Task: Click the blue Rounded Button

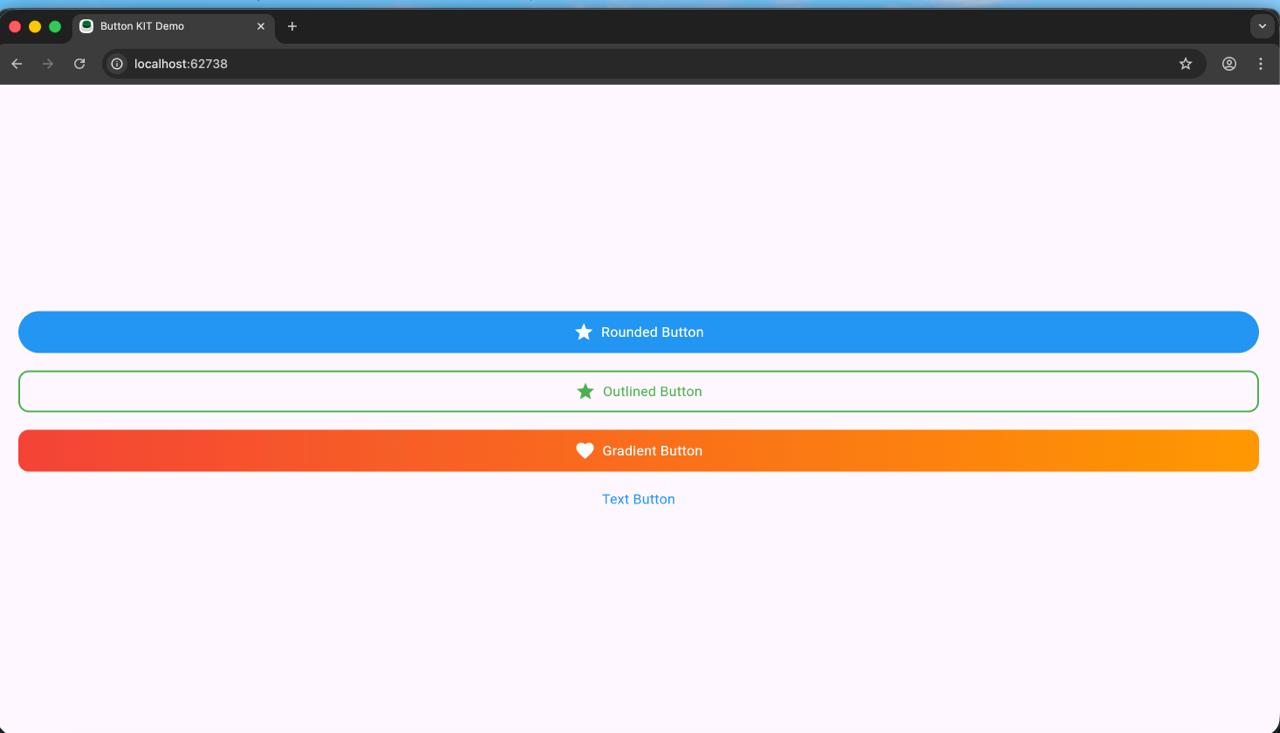Action: pos(638,332)
